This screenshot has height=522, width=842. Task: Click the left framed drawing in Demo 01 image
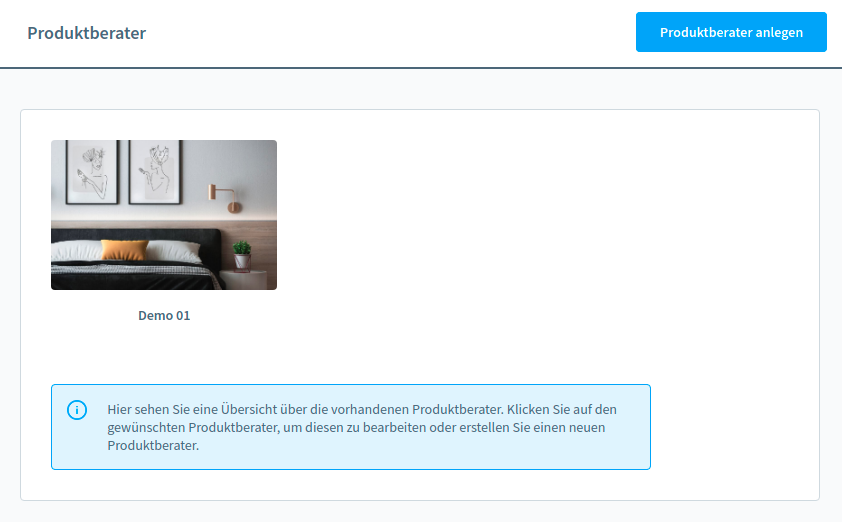tap(91, 170)
